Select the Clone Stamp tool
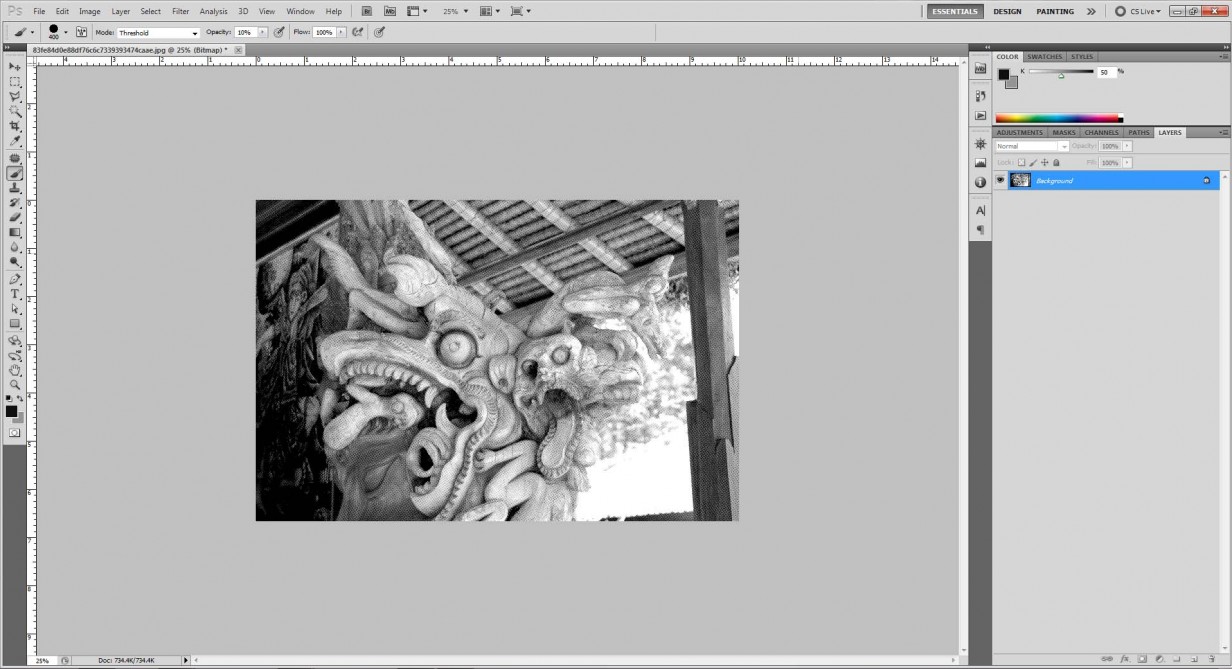The image size is (1232, 669). (x=15, y=188)
